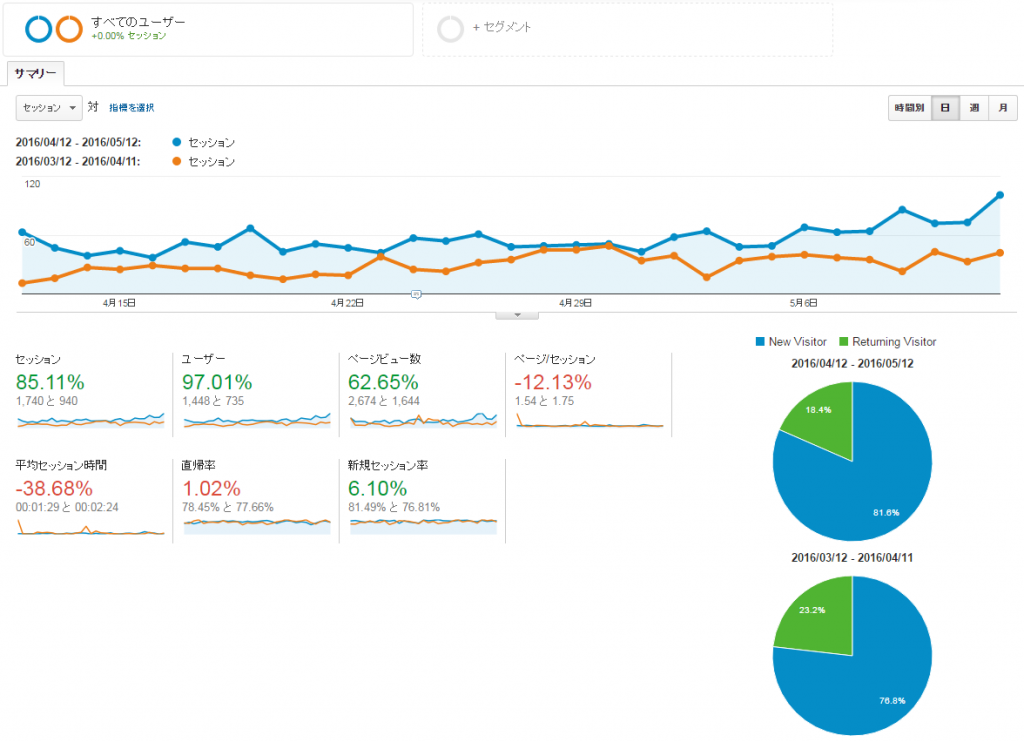This screenshot has height=742, width=1024.
Task: Switch the chart to 月 monthly view
Action: pyautogui.click(x=1003, y=108)
